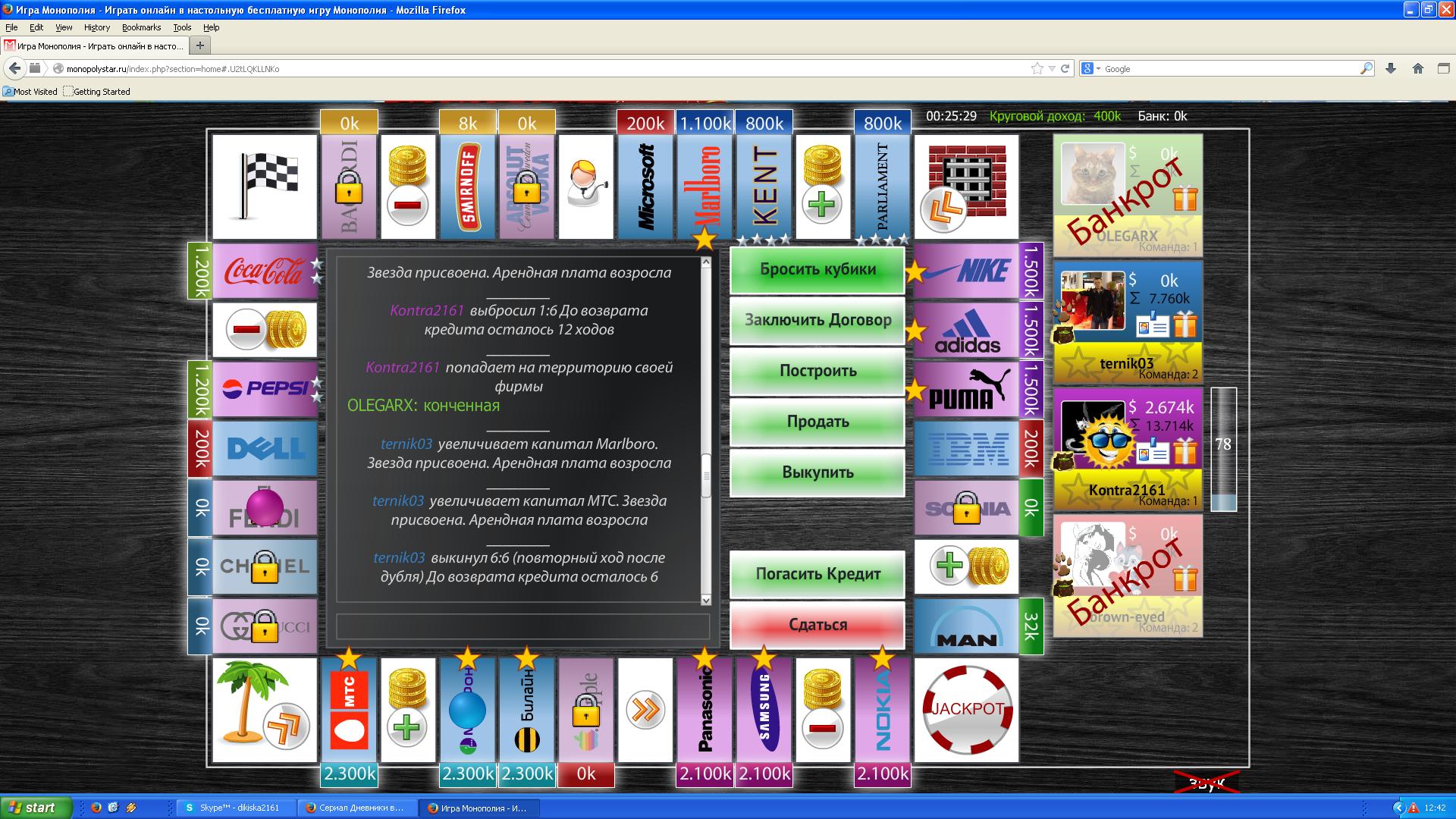The height and width of the screenshot is (819, 1456).
Task: Select the Parliament property cell
Action: [882, 187]
